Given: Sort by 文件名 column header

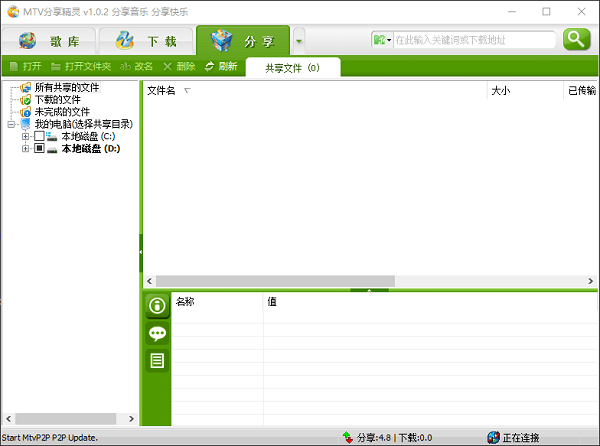Looking at the screenshot, I should 315,91.
